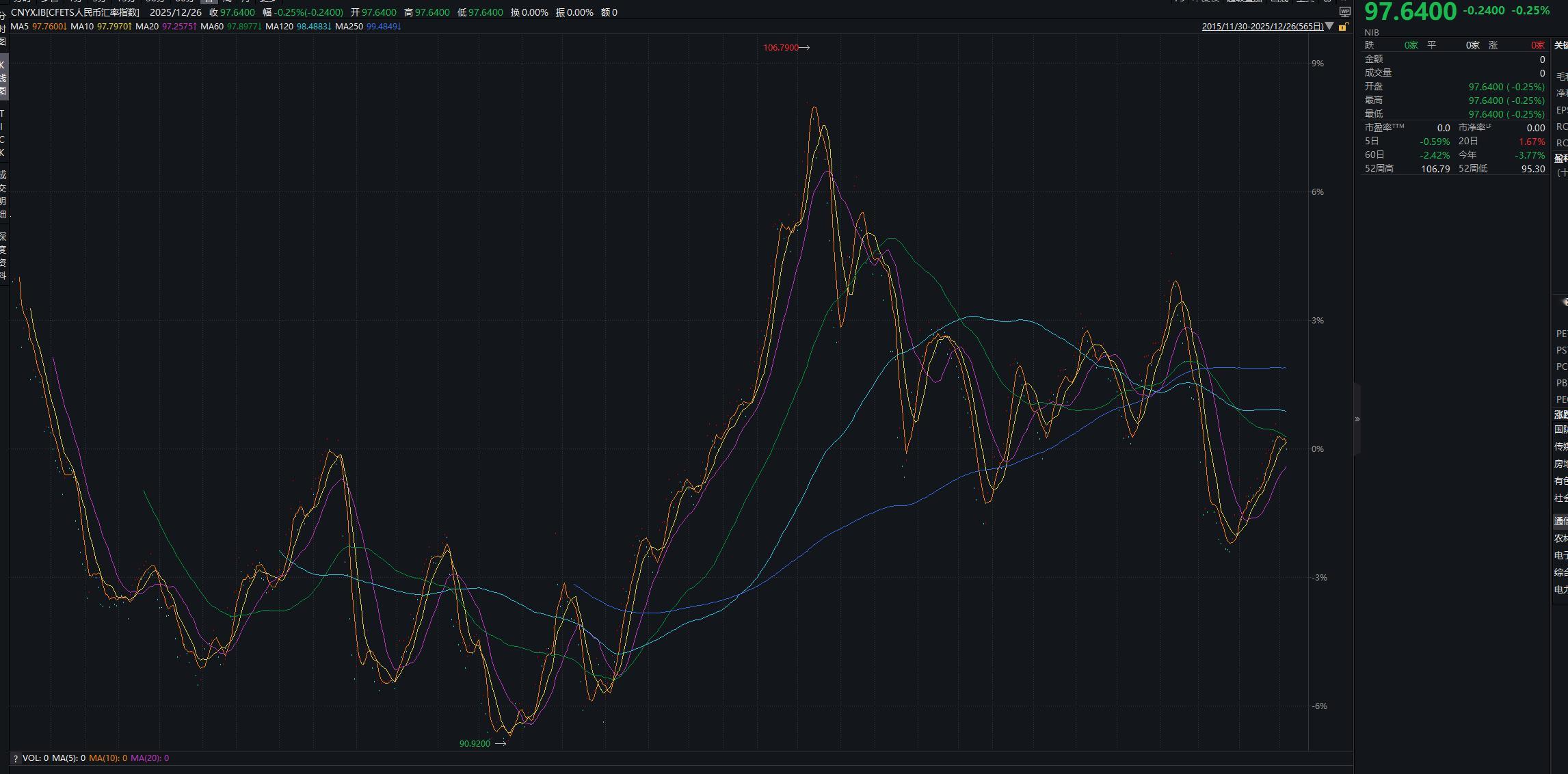The image size is (1568, 774).
Task: Open the question mark help icon
Action: tap(15, 758)
